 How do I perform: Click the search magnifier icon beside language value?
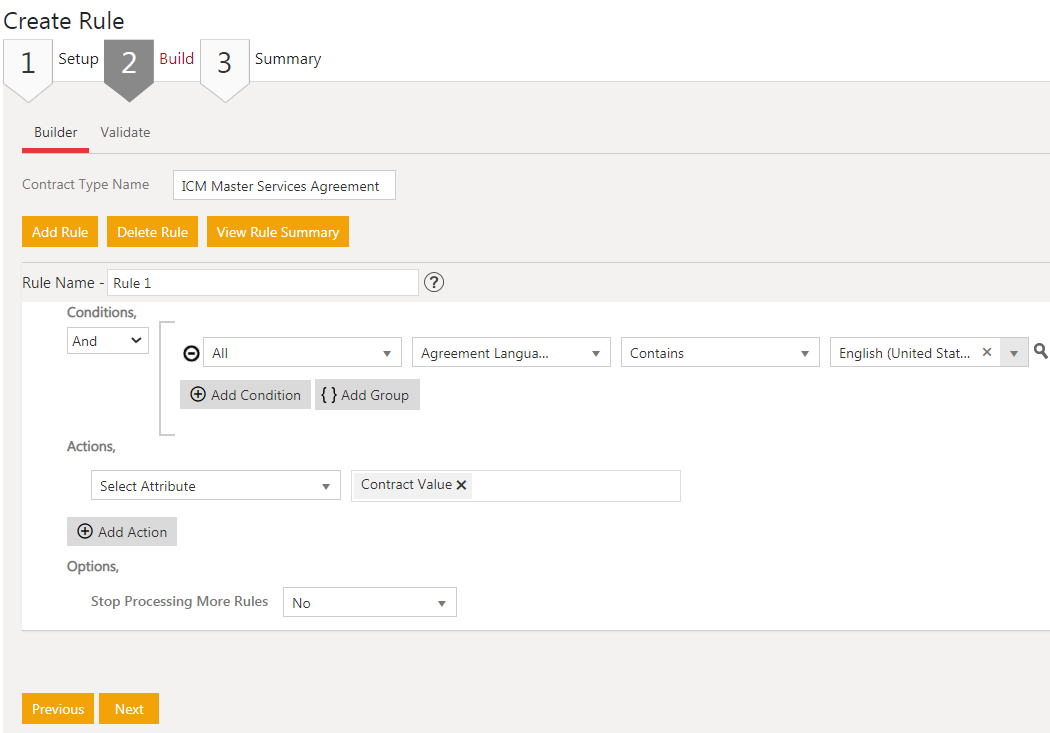click(1040, 351)
